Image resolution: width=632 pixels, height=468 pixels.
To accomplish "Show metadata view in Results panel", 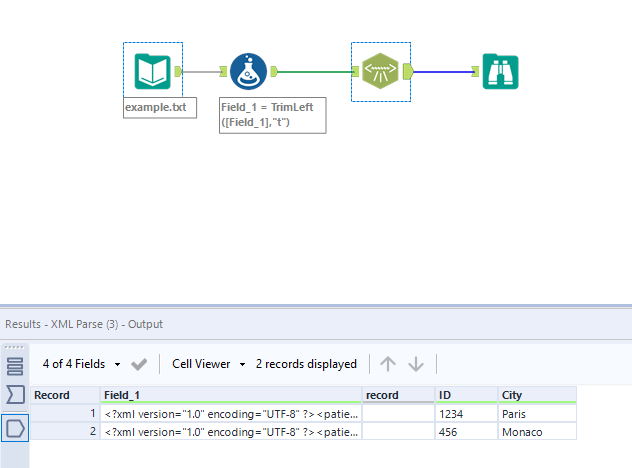I will click(x=15, y=366).
